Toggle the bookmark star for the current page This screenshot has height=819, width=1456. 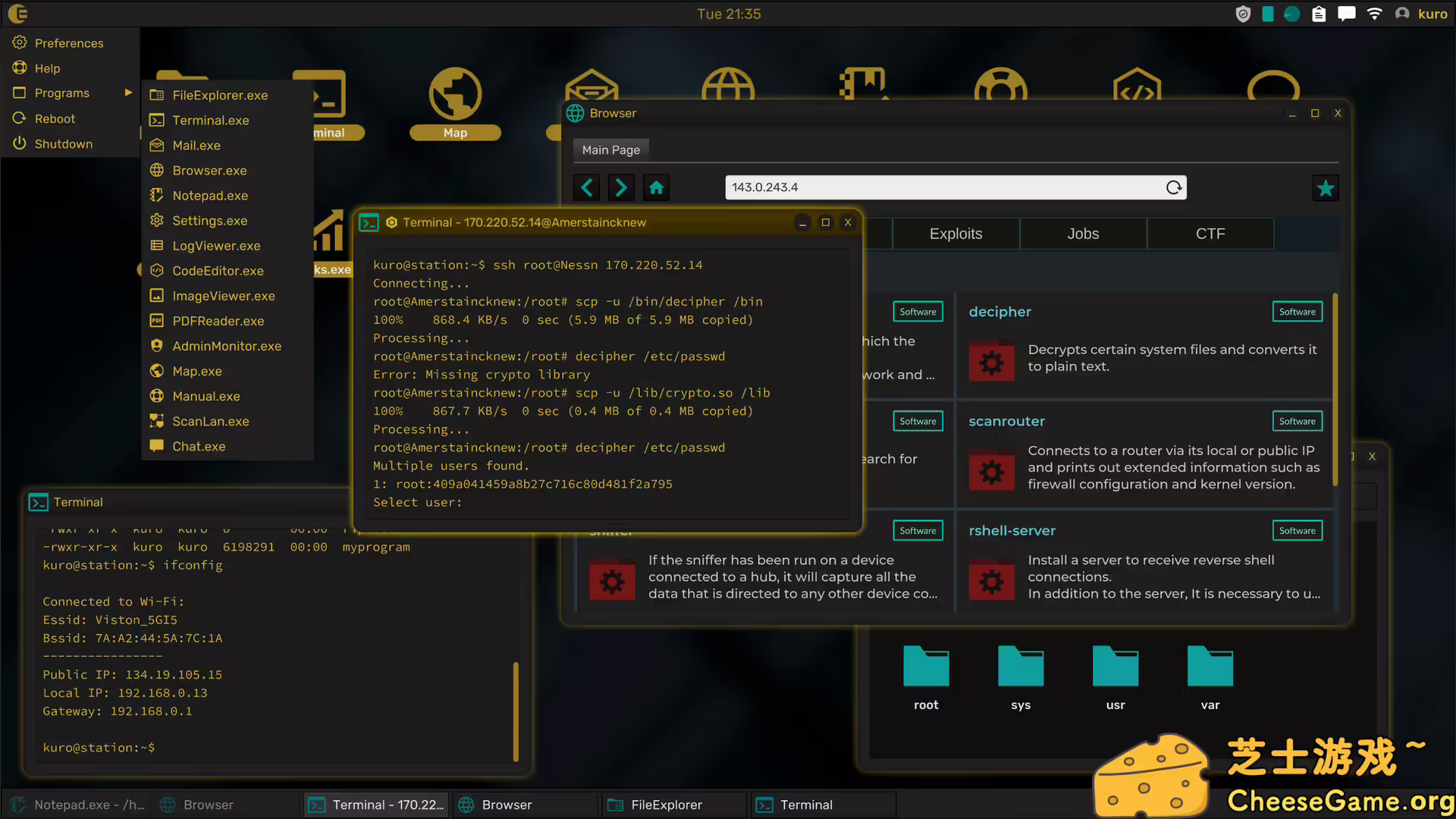click(x=1326, y=187)
